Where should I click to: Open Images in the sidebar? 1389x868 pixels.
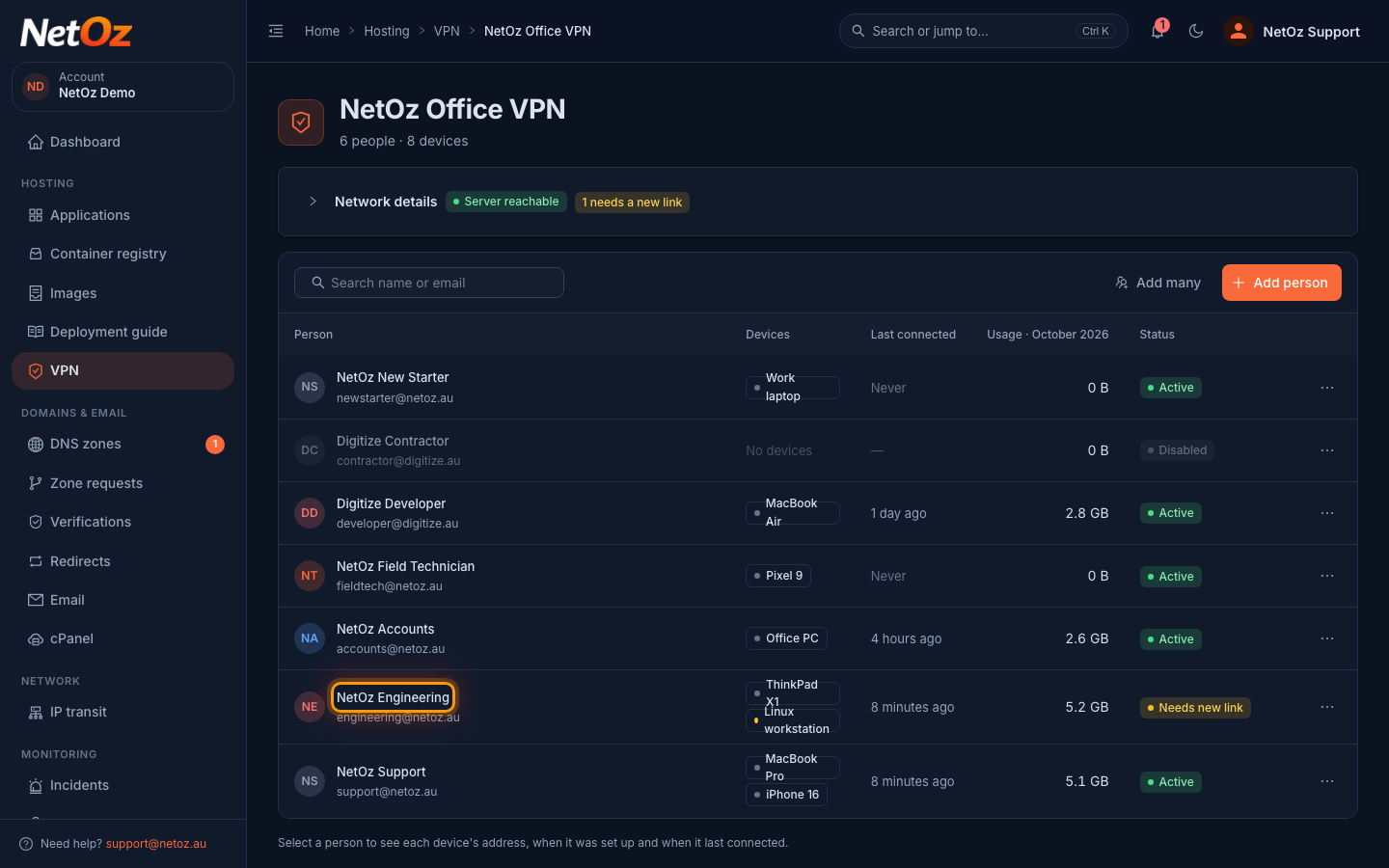pyautogui.click(x=123, y=293)
